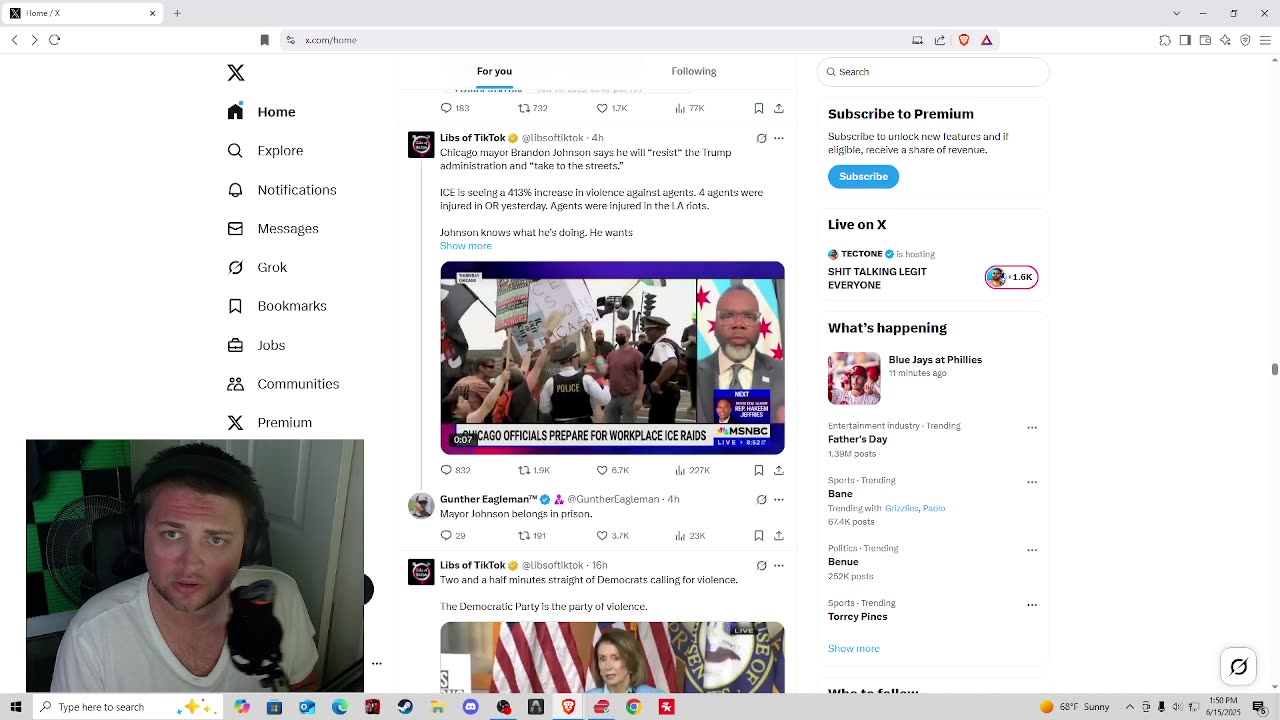Play the MSNBC Chicago ICE raids video
The image size is (1280, 720).
pyautogui.click(x=612, y=358)
